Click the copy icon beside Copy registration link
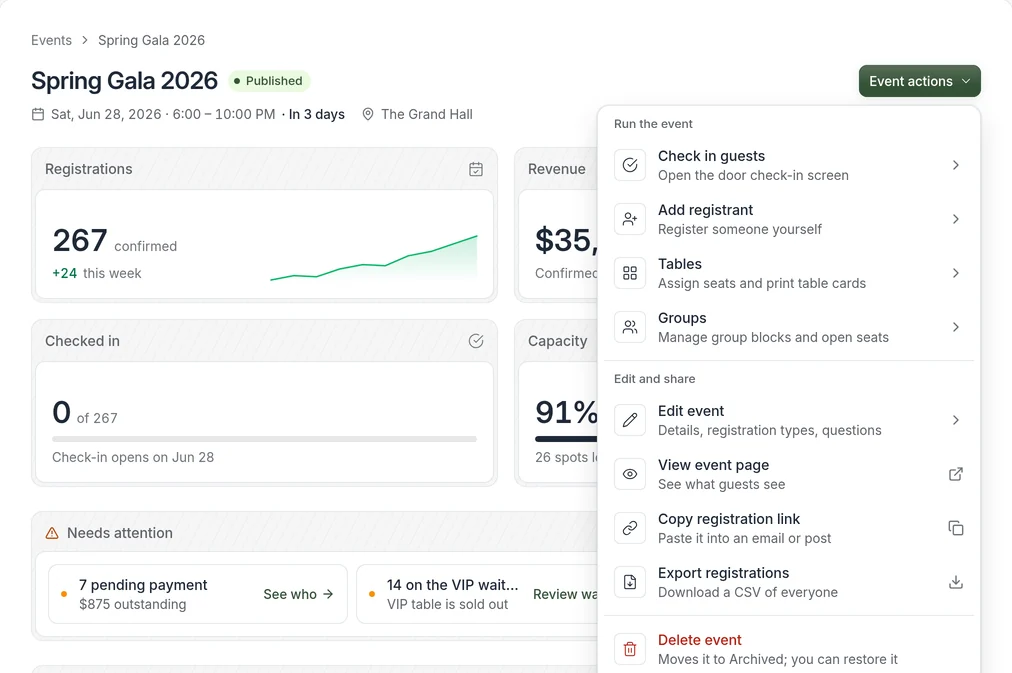The width and height of the screenshot is (1012, 673). point(956,528)
